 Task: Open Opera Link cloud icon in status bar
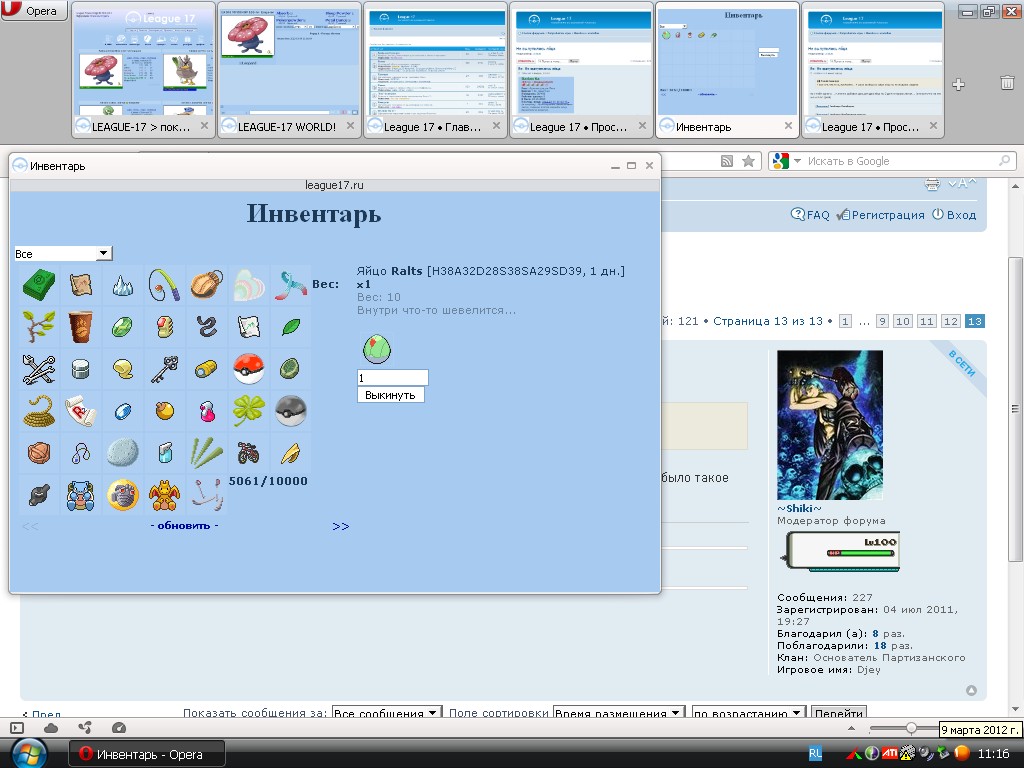coord(51,728)
